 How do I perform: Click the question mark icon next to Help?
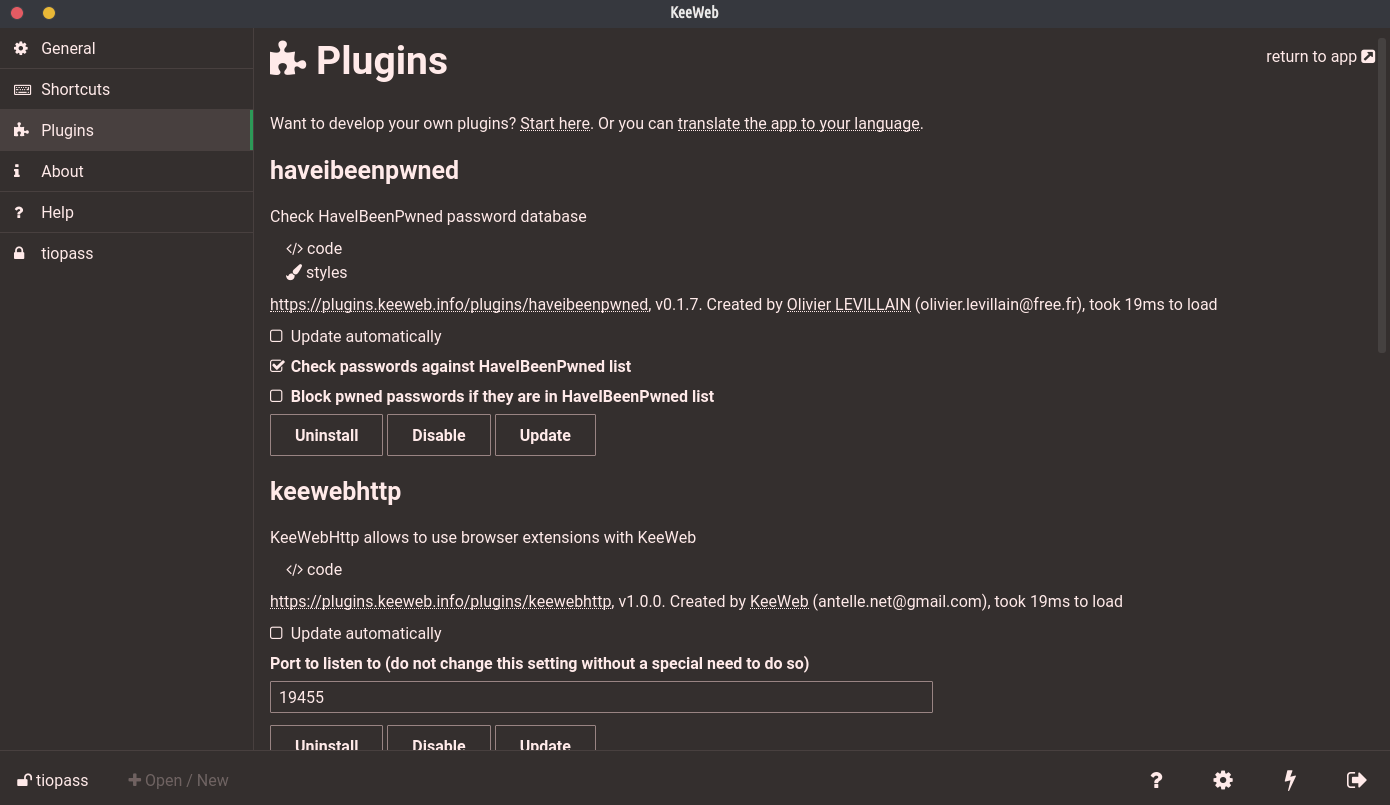click(x=18, y=212)
